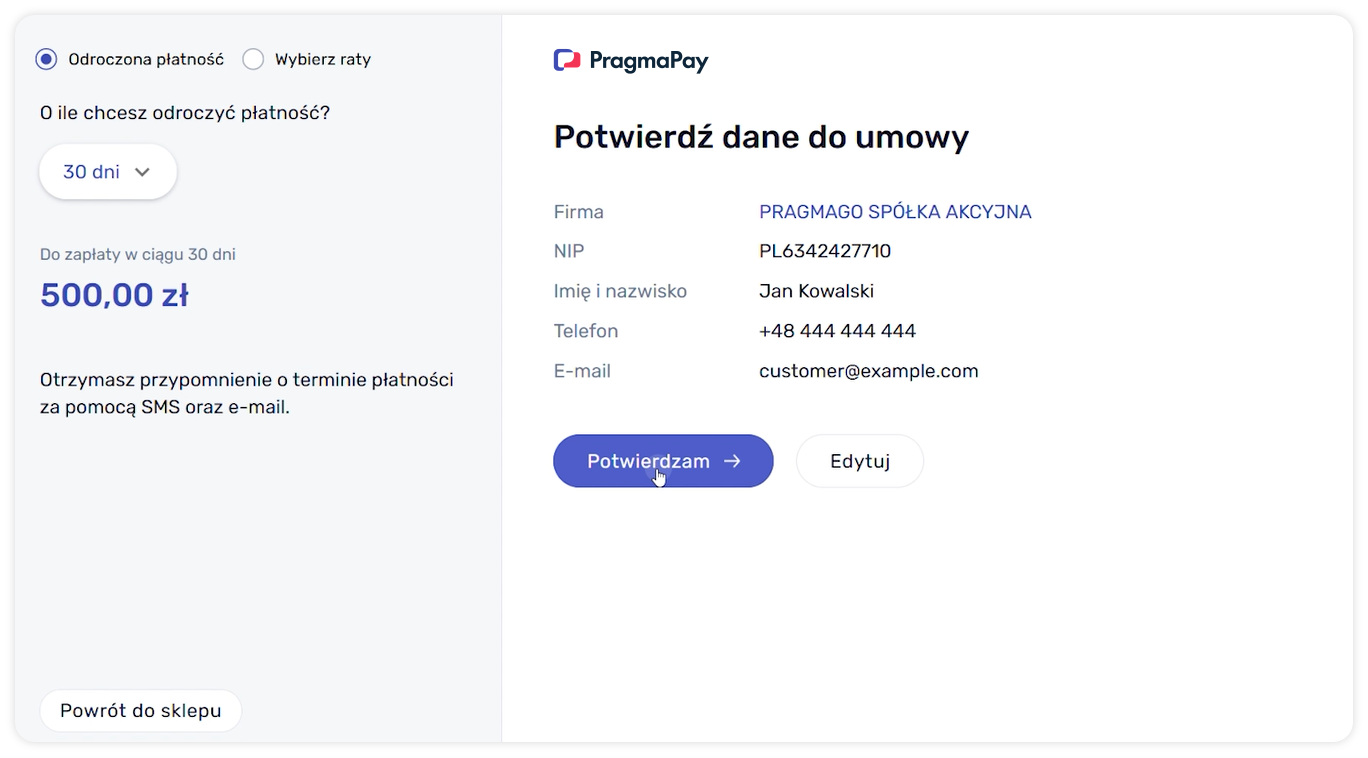Screen dimensions: 1368x758
Task: Select the Odroczona płatność radio button
Action: (46, 59)
